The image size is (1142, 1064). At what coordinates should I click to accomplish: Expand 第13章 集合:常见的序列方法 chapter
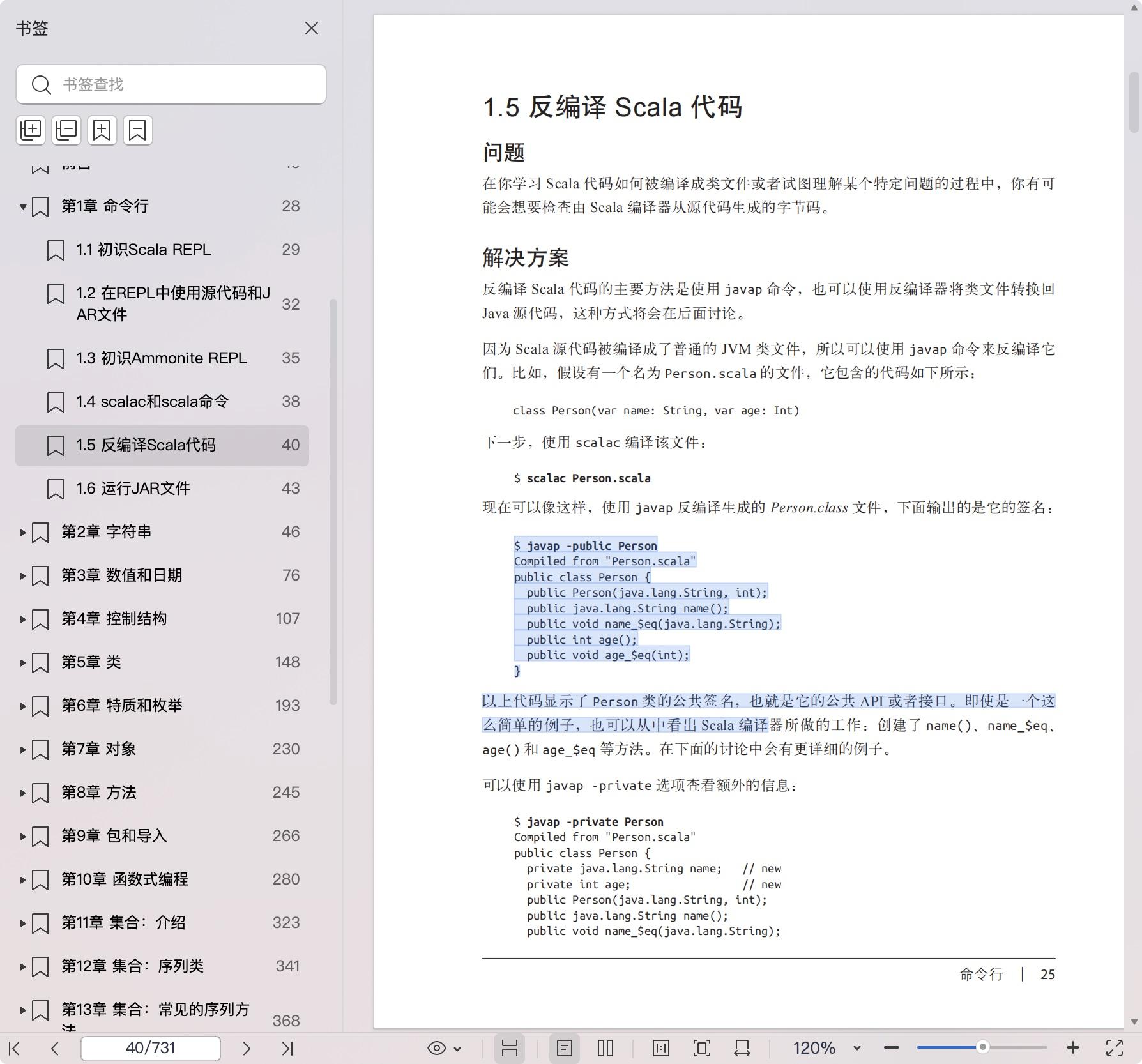23,1010
